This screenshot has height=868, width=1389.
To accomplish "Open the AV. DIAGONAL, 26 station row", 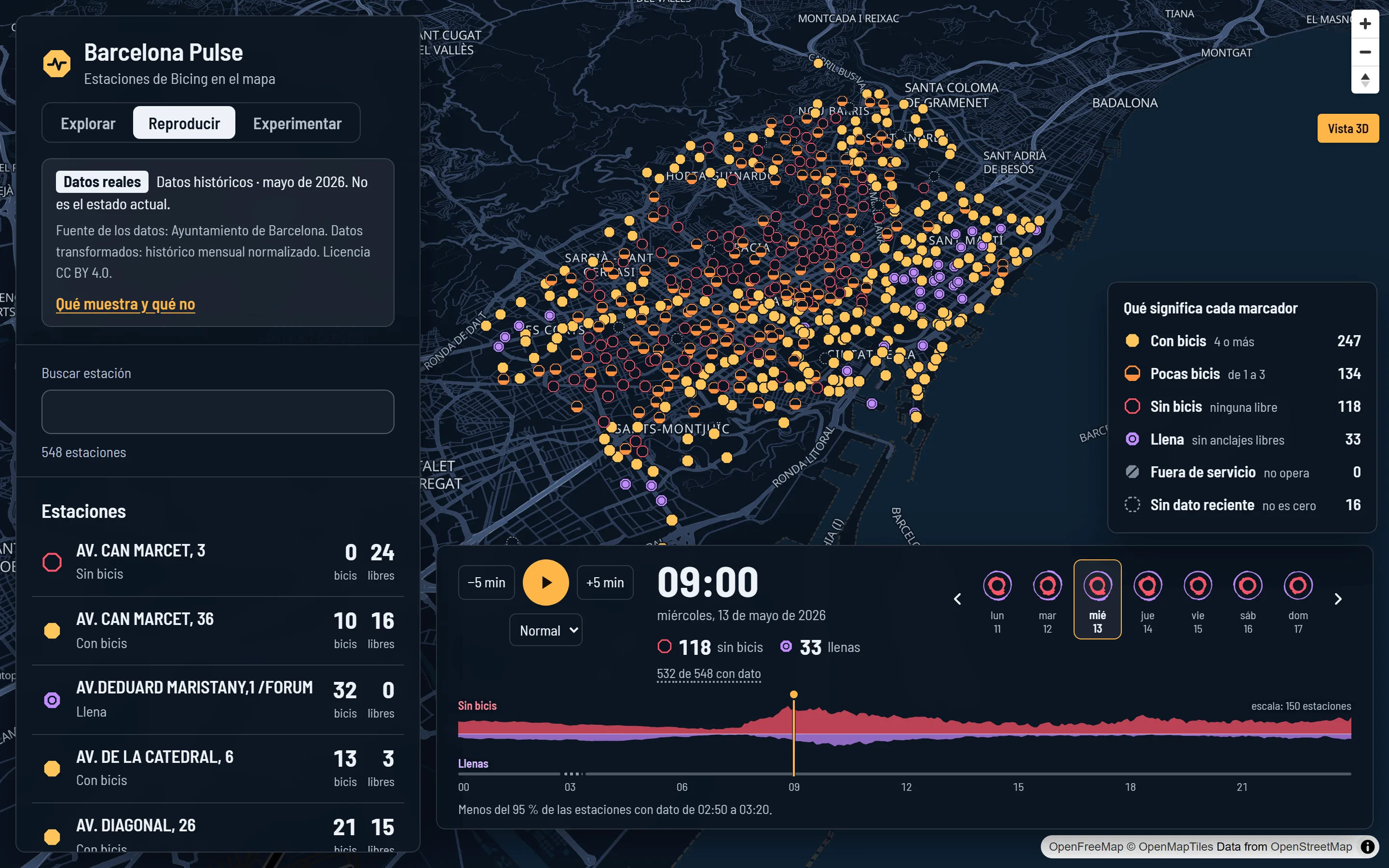I will tap(218, 828).
